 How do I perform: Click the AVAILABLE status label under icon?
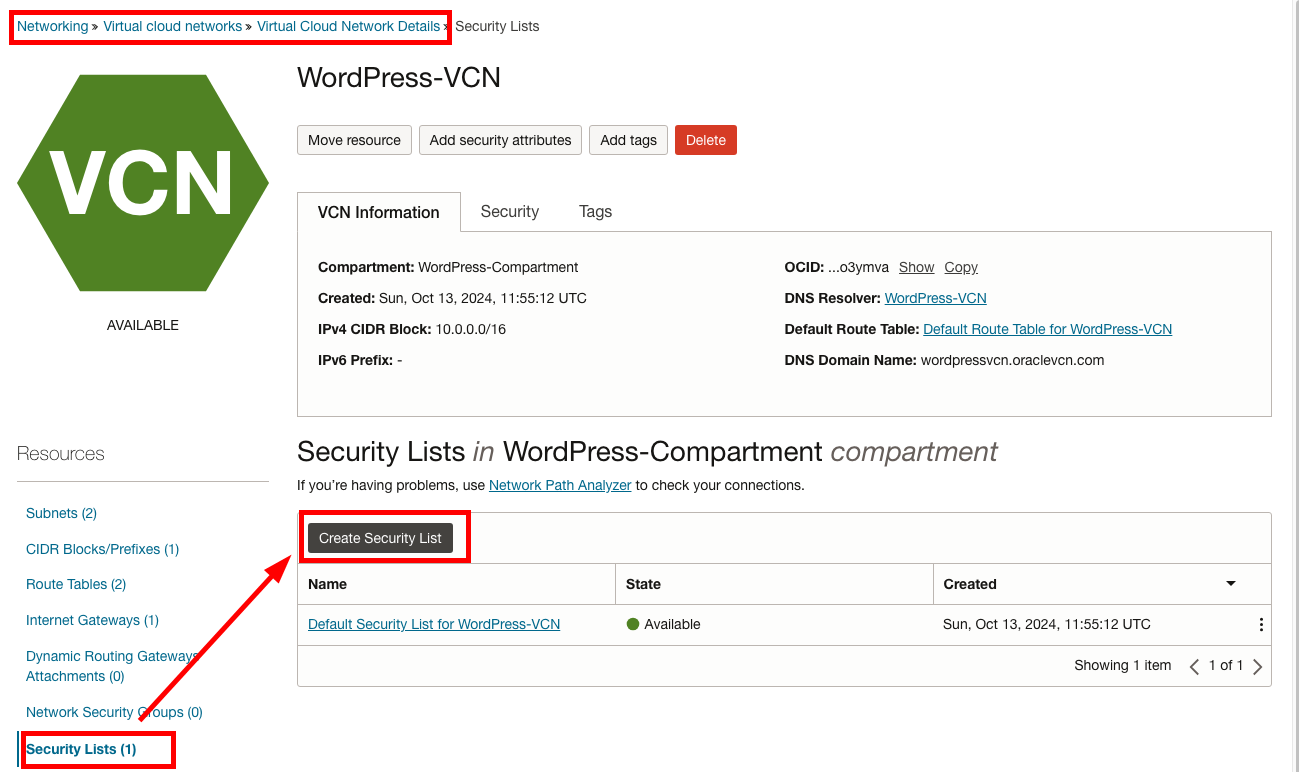143,325
